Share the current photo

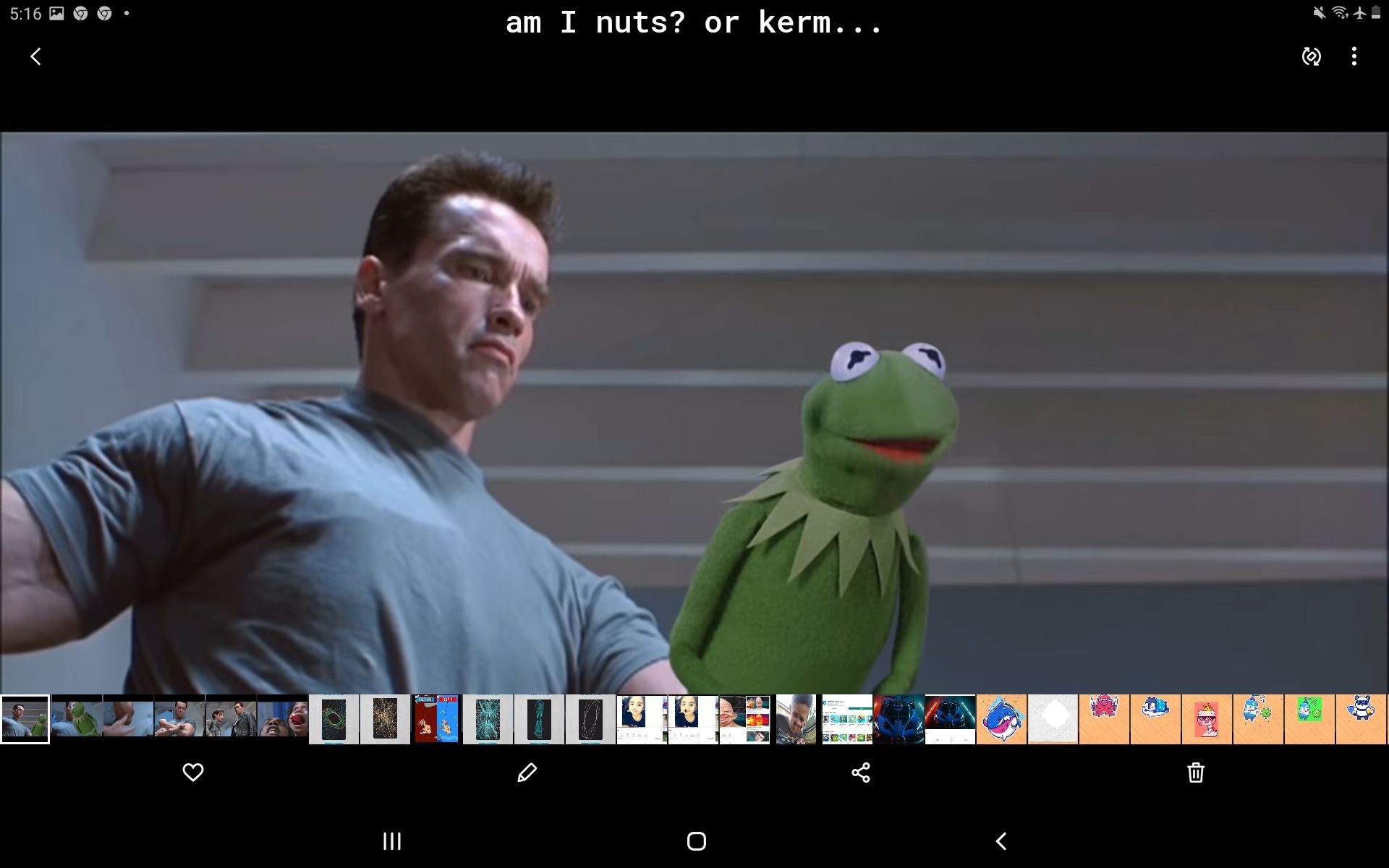[x=861, y=773]
